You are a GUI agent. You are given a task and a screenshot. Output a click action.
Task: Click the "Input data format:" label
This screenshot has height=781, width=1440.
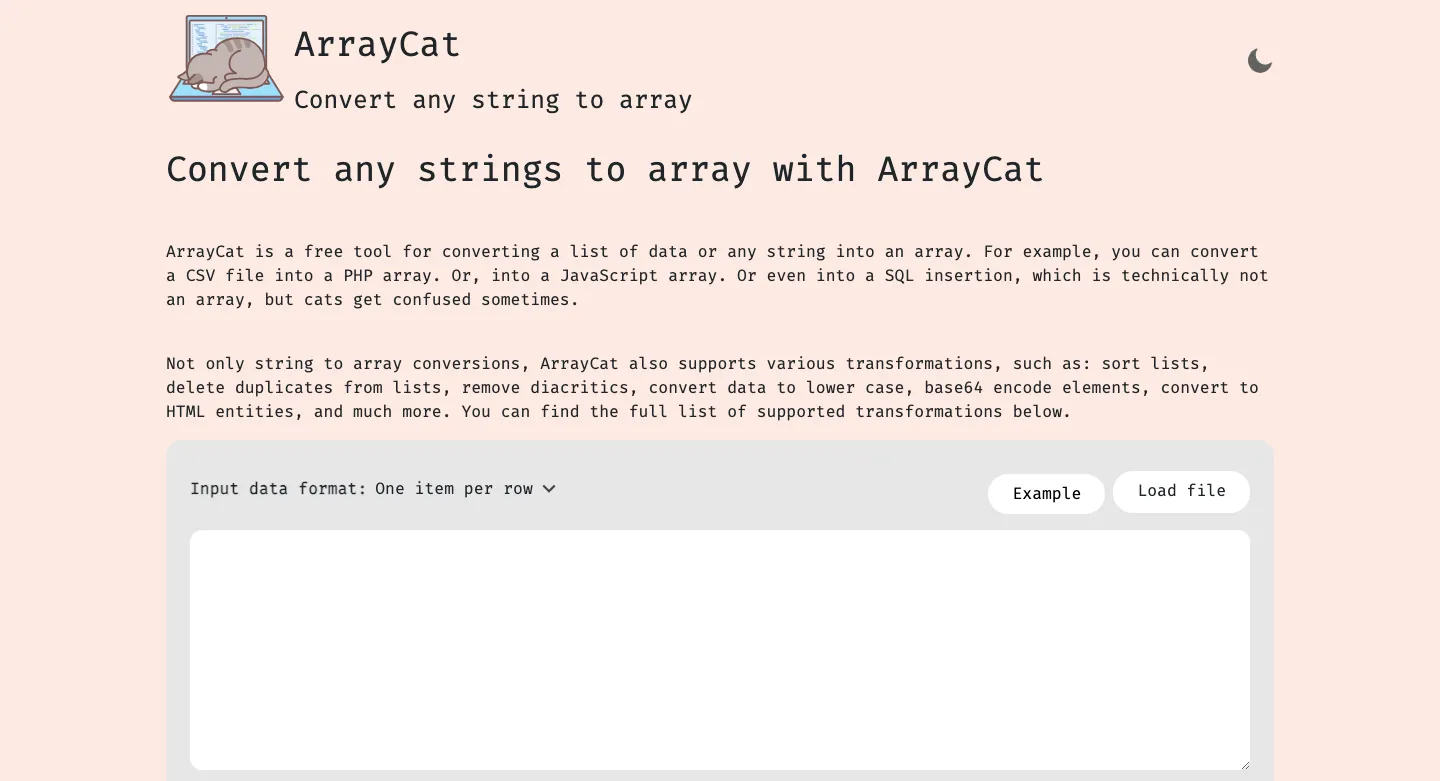[278, 489]
